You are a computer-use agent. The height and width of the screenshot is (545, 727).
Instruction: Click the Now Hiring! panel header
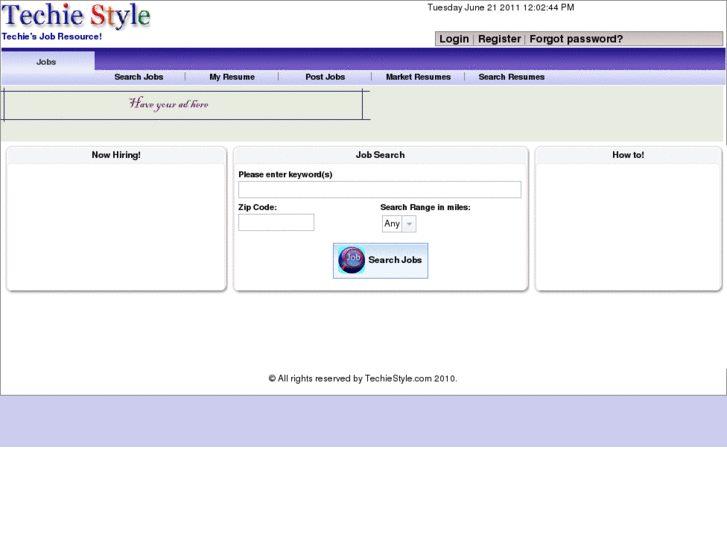tap(116, 155)
